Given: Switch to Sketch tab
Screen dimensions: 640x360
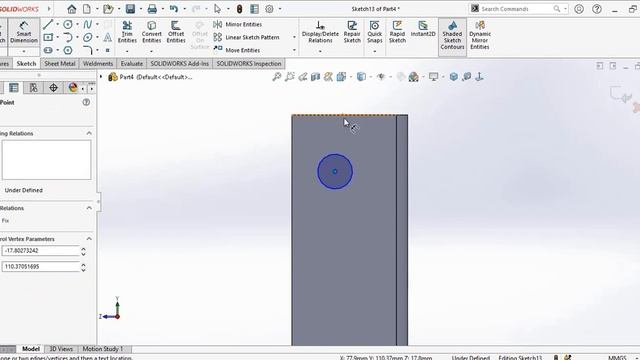Looking at the screenshot, I should click(x=26, y=64).
